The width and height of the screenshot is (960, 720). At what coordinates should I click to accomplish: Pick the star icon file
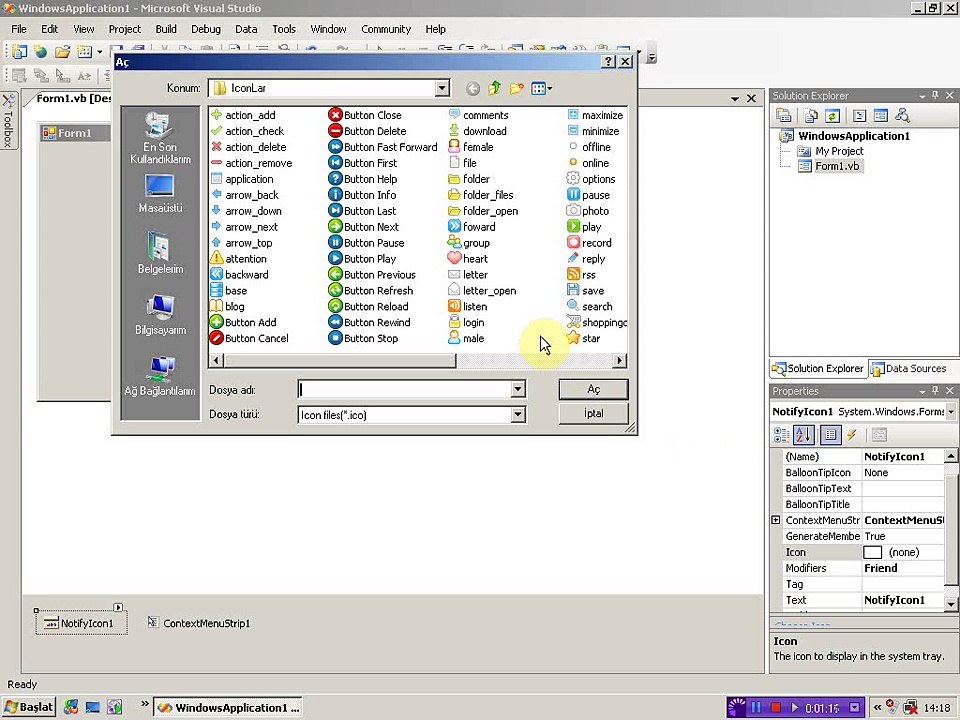[x=583, y=339]
